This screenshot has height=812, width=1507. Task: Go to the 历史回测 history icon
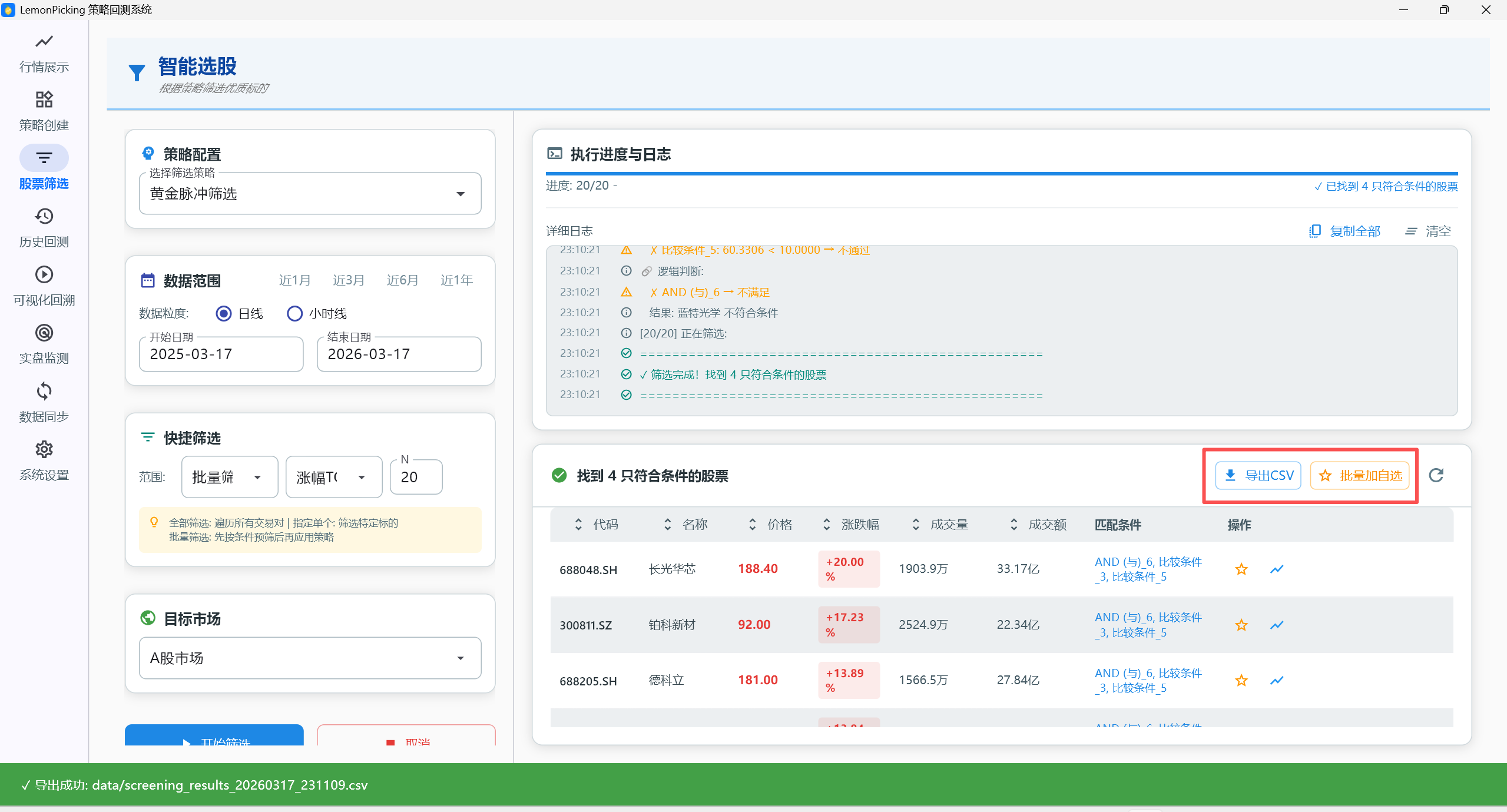pyautogui.click(x=44, y=217)
